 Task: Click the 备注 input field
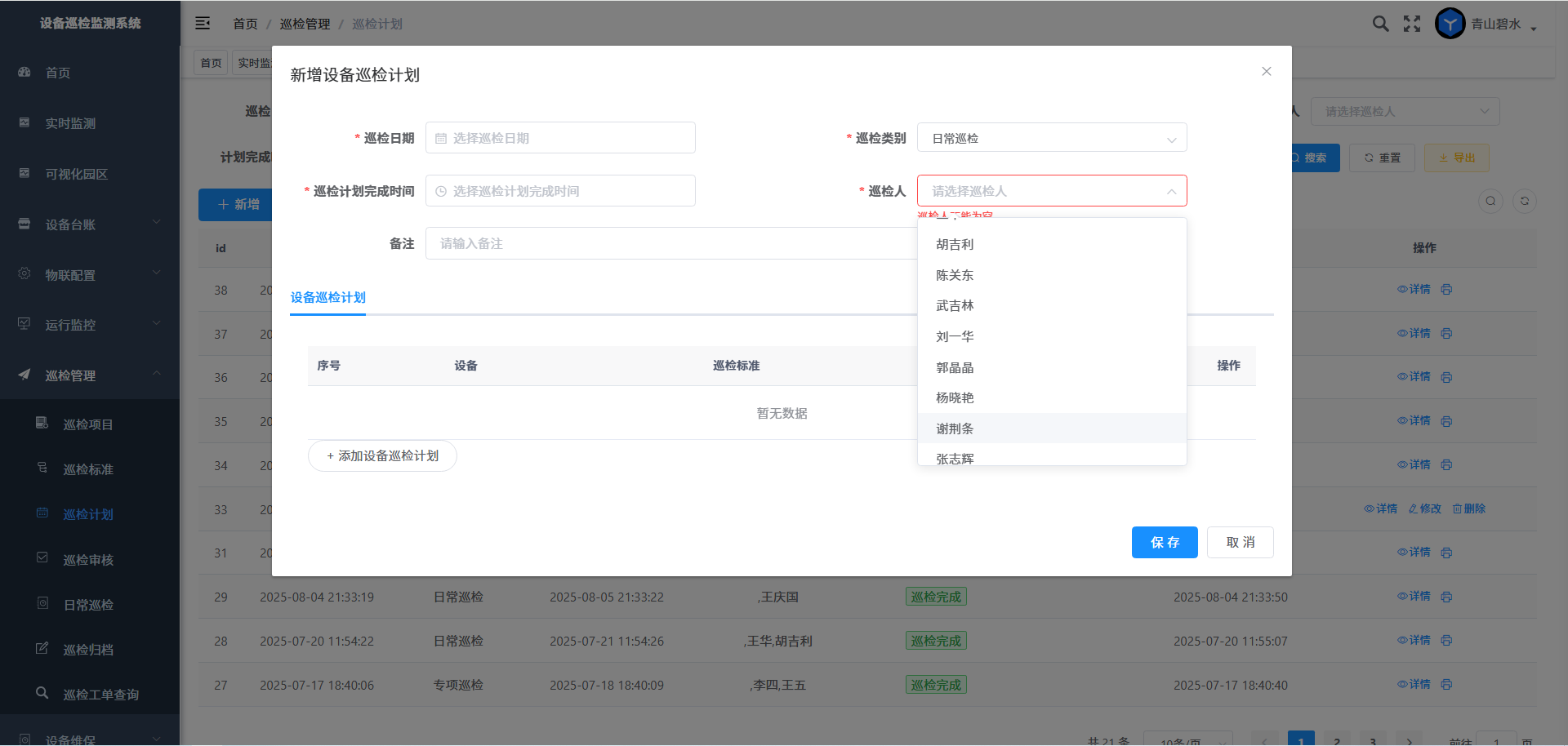tap(670, 243)
